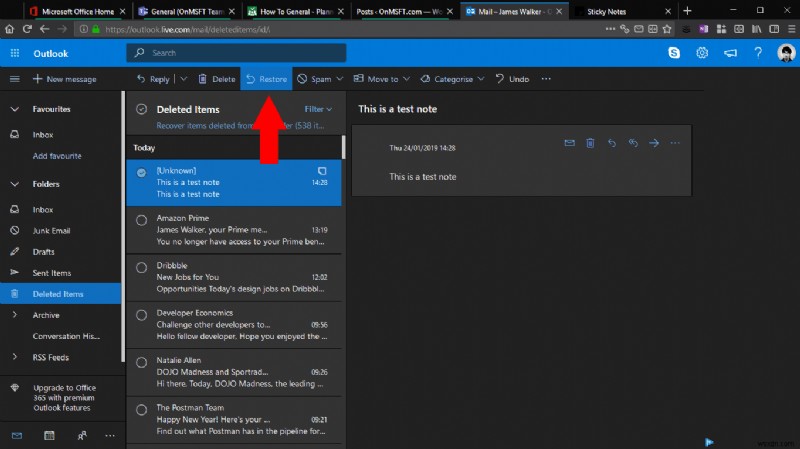Viewport: 800px width, 449px height.
Task: Click the Add favourite link
Action: point(57,156)
